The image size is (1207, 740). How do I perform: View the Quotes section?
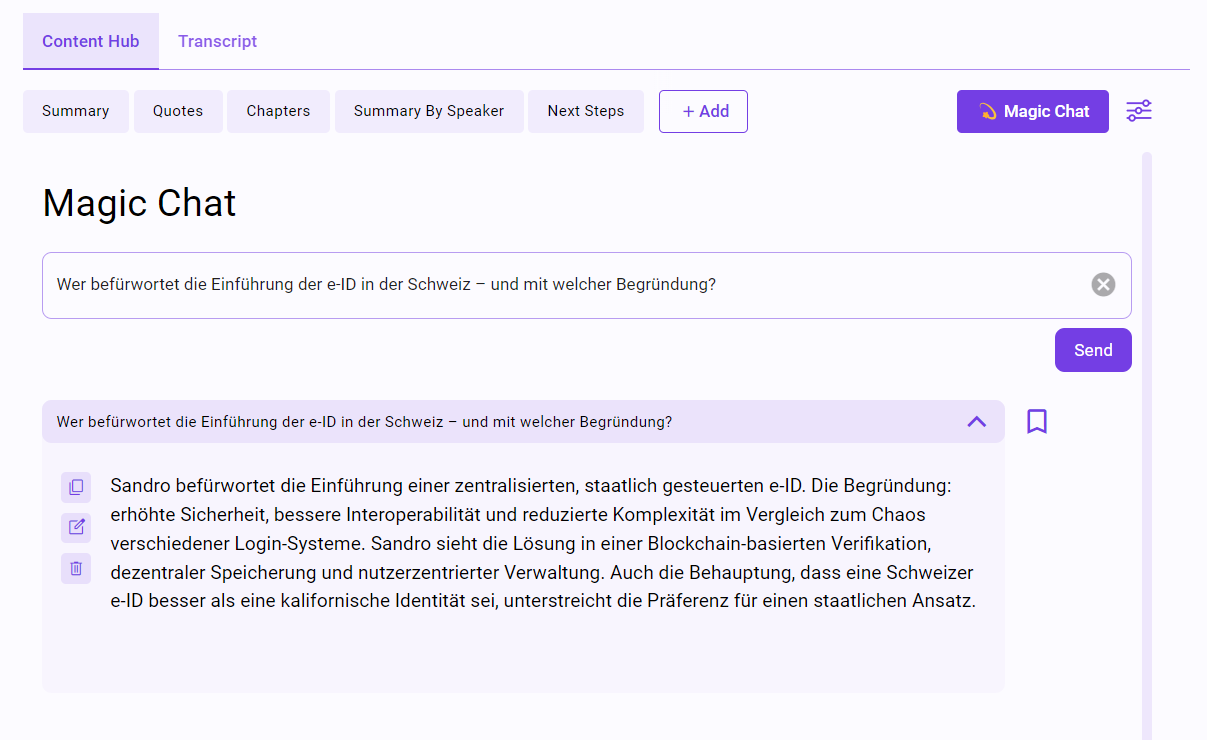pos(177,111)
